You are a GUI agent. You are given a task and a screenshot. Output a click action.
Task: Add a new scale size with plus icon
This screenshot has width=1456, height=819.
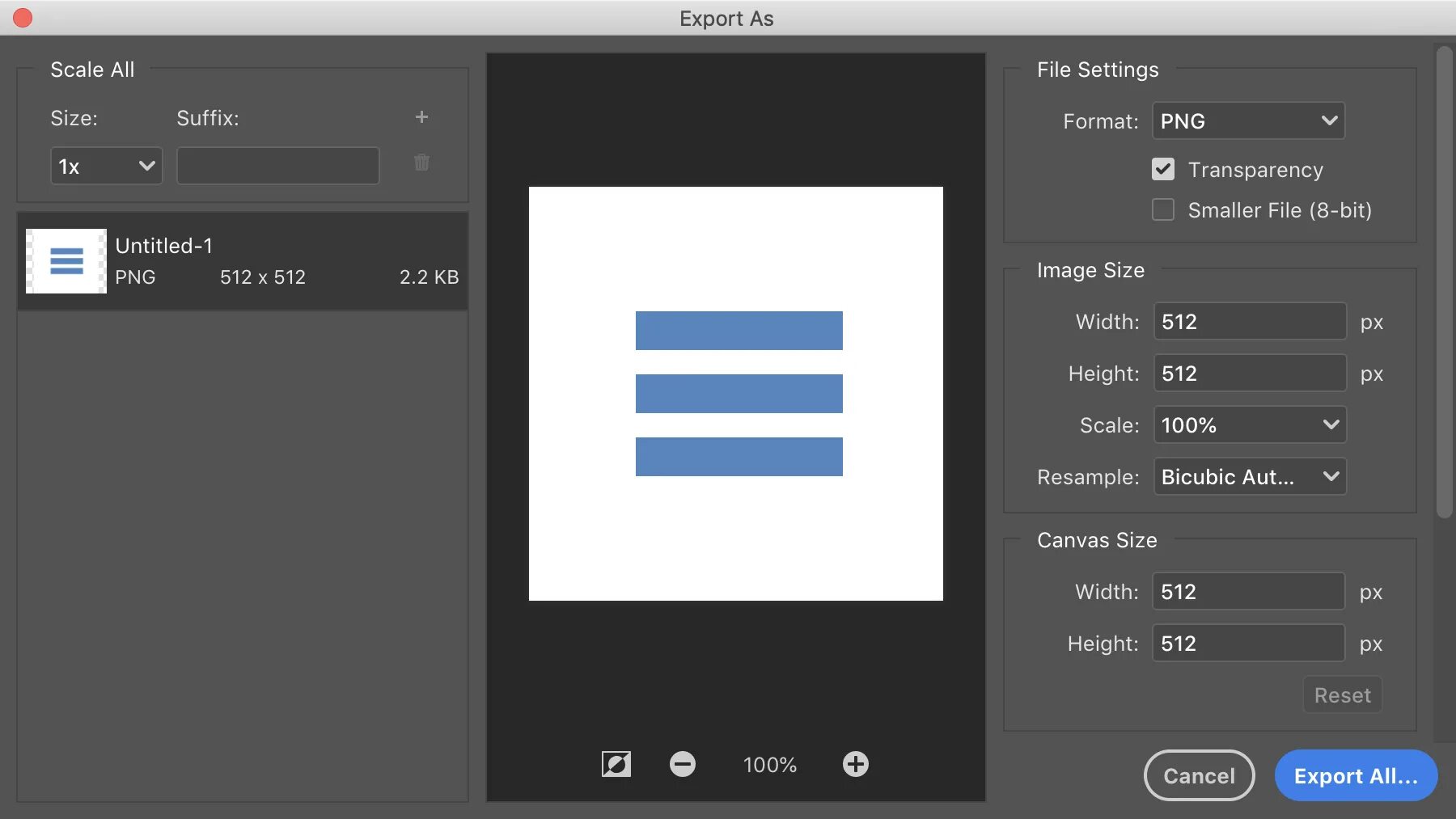point(421,117)
